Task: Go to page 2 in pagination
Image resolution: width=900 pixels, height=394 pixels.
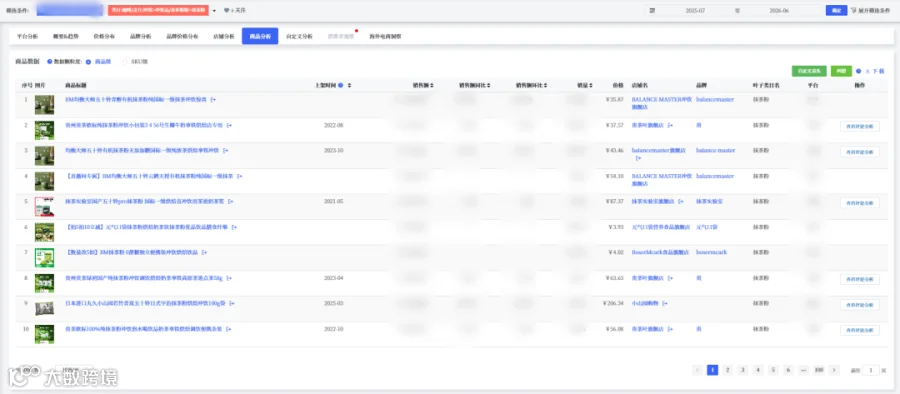Action: (727, 370)
